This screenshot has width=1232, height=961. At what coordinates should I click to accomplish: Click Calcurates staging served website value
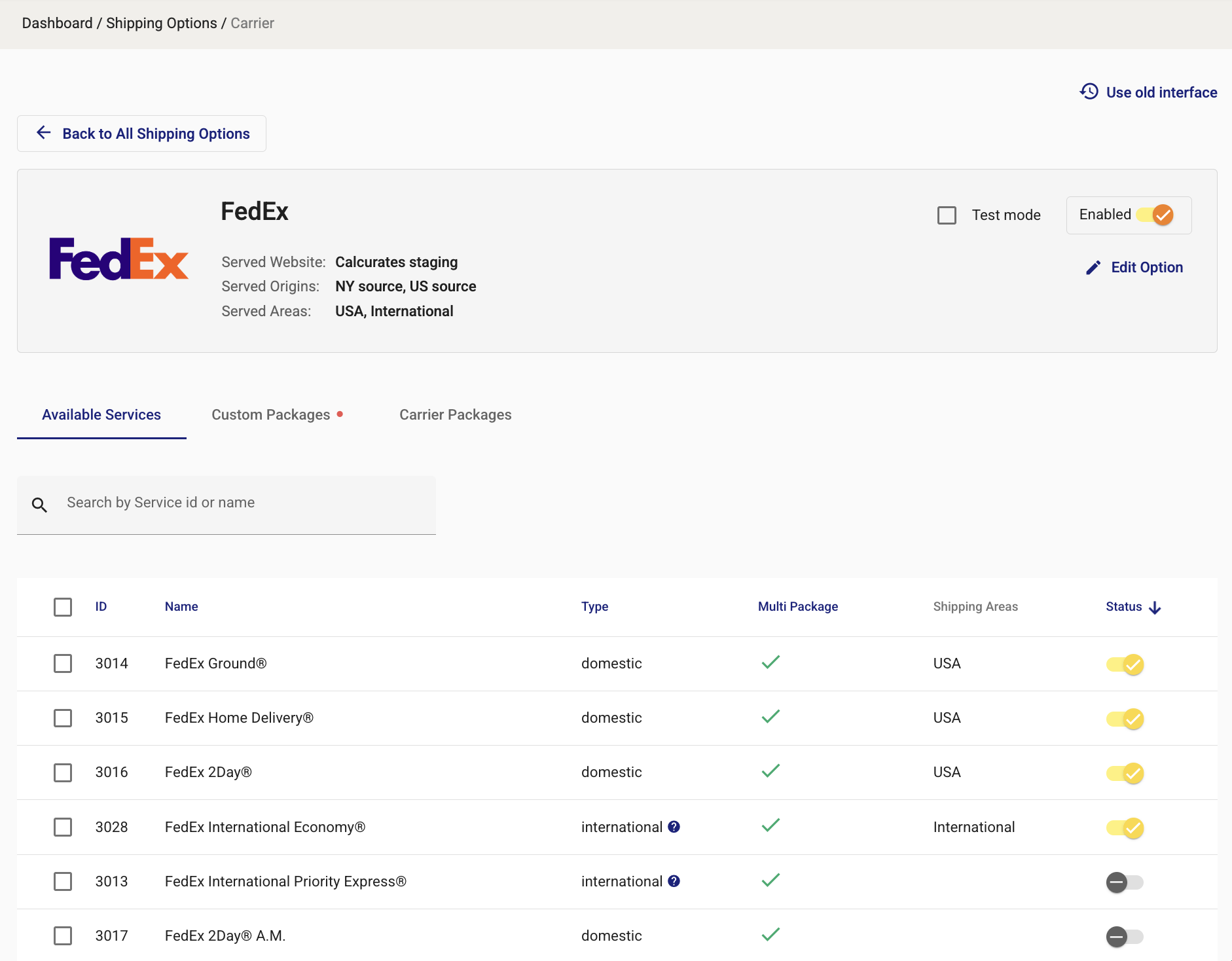(x=396, y=262)
